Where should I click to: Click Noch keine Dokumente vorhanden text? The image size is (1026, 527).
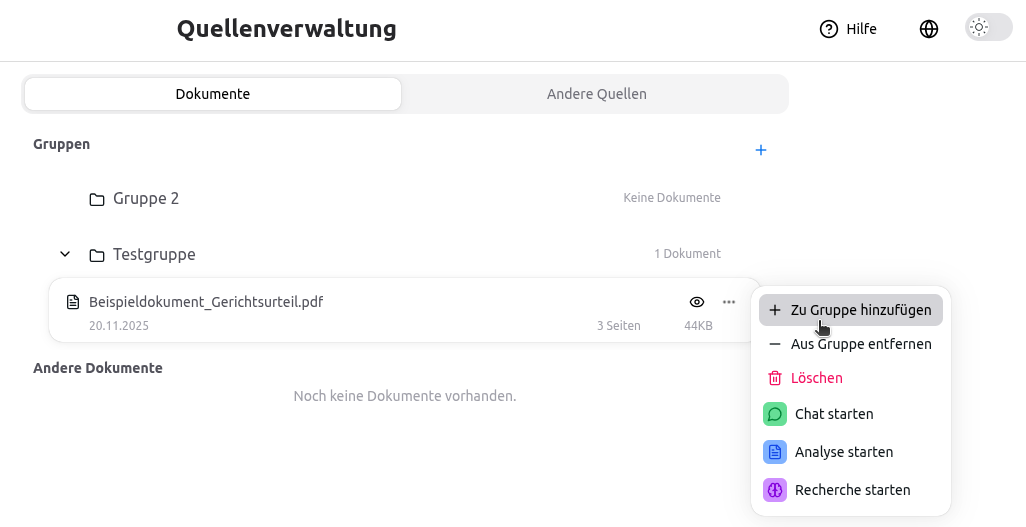405,396
